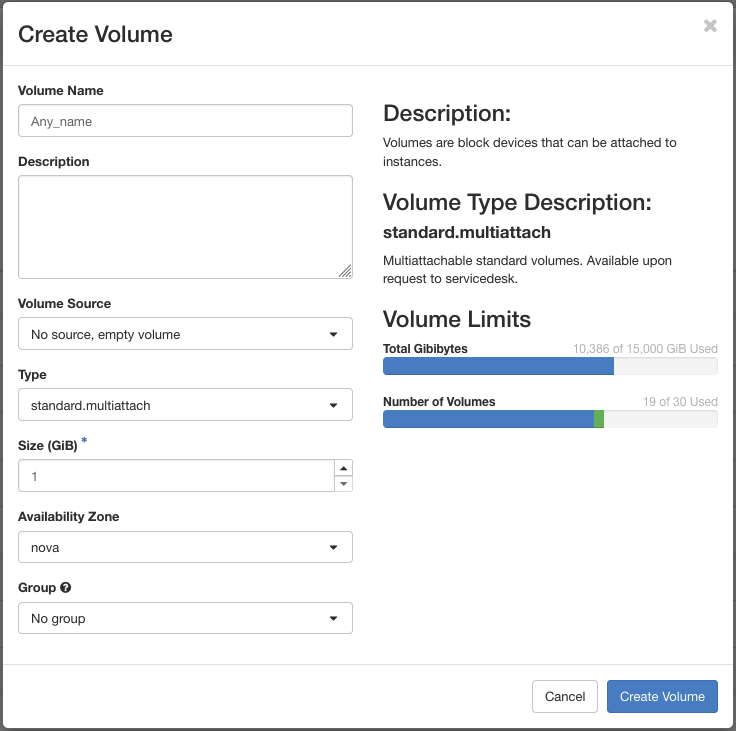Click the 'Volume Type Description:' heading
The image size is (736, 731).
[517, 202]
